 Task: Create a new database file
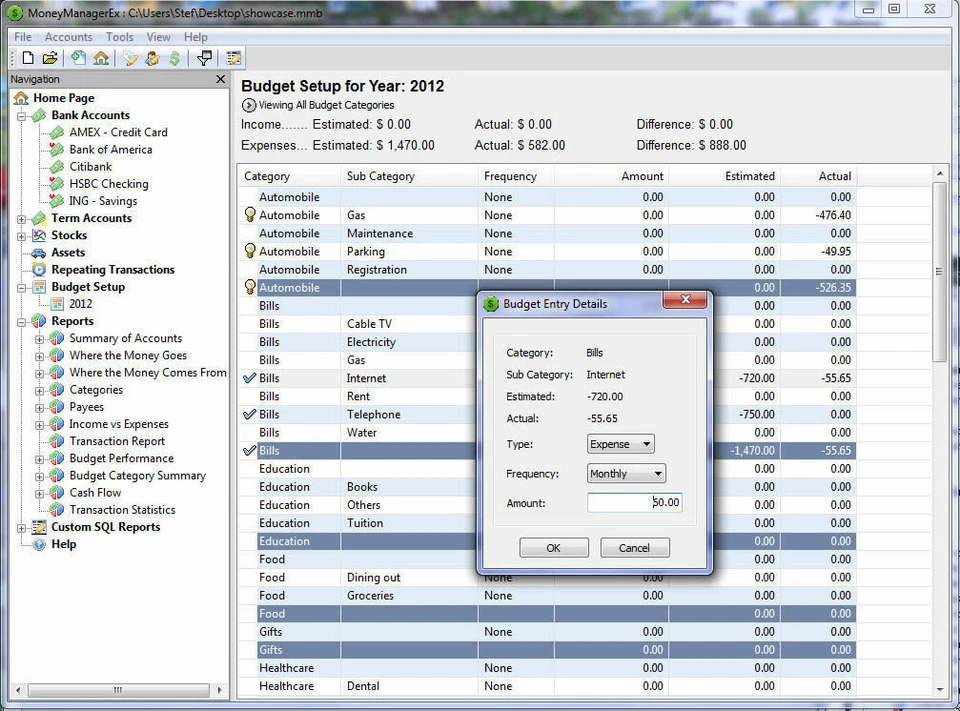click(28, 58)
